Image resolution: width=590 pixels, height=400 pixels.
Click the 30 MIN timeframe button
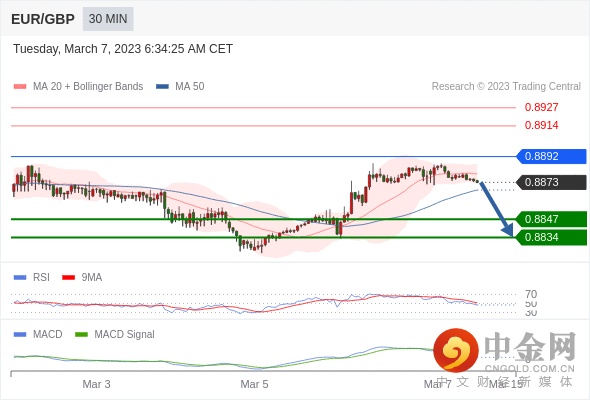[108, 19]
